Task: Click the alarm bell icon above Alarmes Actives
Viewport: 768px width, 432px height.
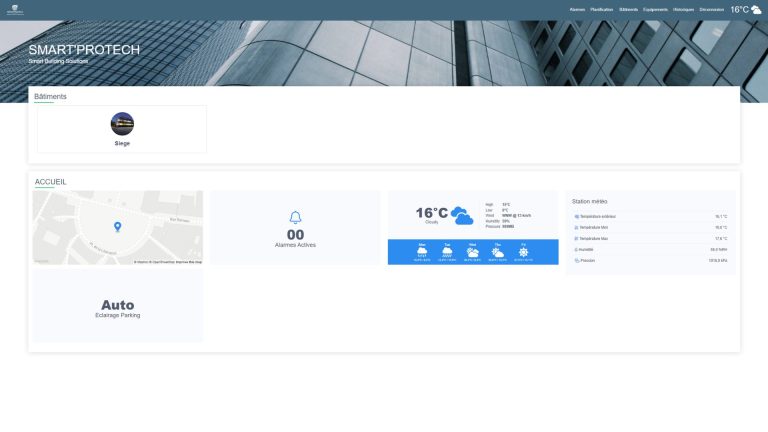Action: point(295,217)
